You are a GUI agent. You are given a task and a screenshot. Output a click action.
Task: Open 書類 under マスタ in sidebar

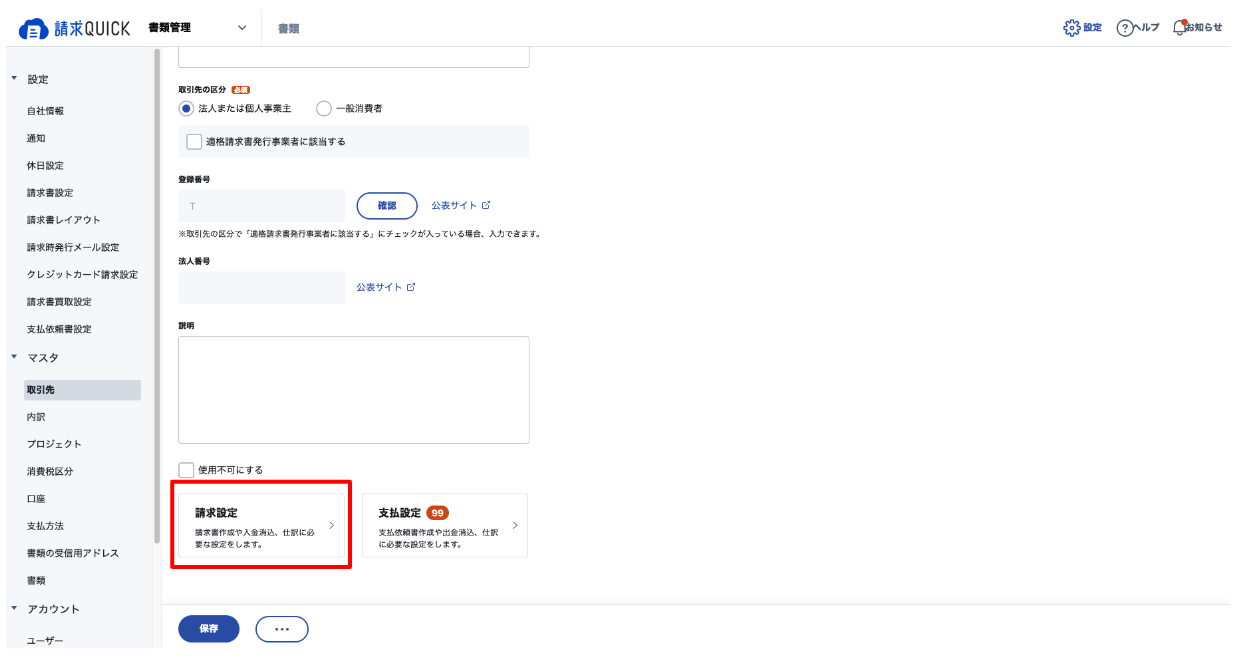[36, 580]
